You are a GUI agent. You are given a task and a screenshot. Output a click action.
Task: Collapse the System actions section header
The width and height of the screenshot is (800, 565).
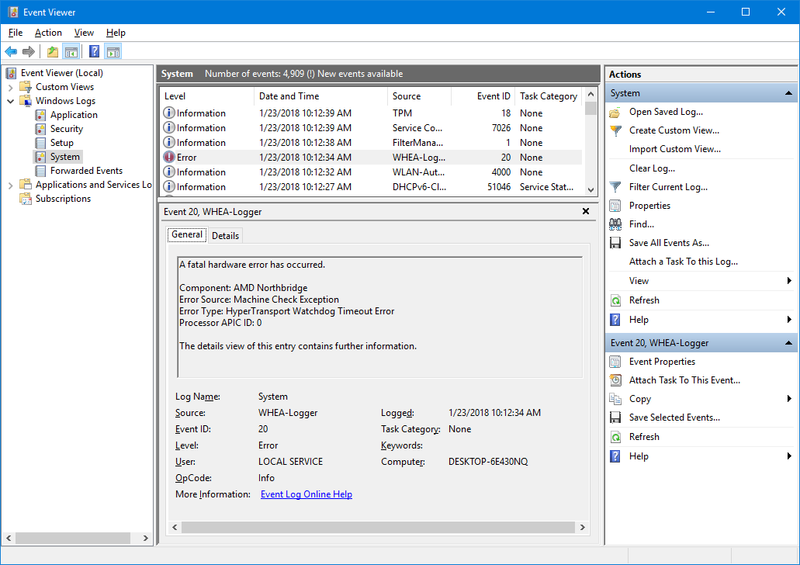coord(790,93)
